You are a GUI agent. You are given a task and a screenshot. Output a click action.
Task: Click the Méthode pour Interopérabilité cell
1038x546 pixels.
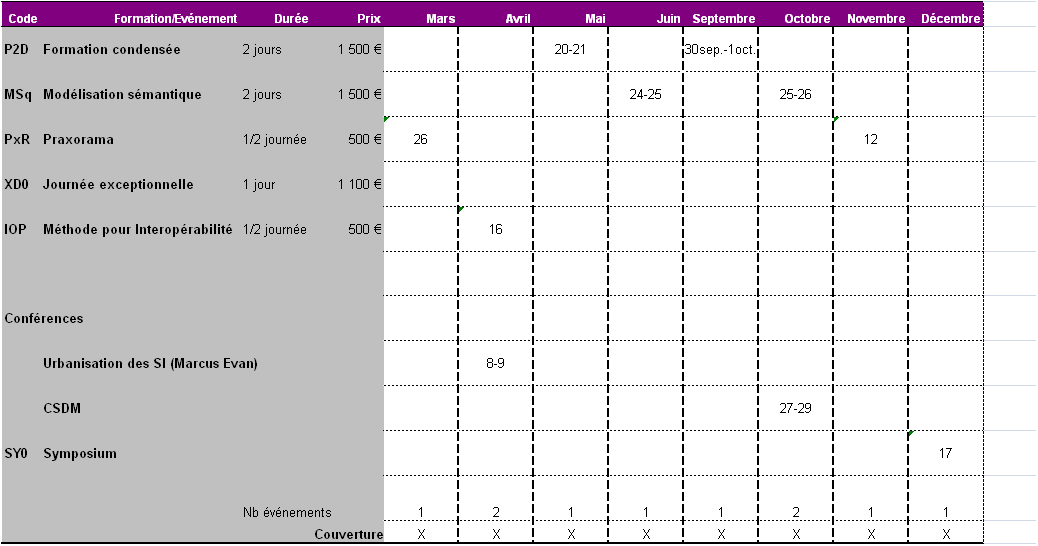137,230
